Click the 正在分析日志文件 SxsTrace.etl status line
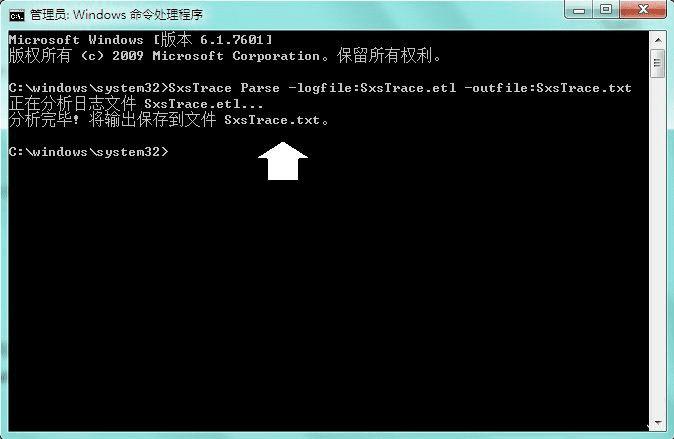The image size is (674, 439). point(135,104)
